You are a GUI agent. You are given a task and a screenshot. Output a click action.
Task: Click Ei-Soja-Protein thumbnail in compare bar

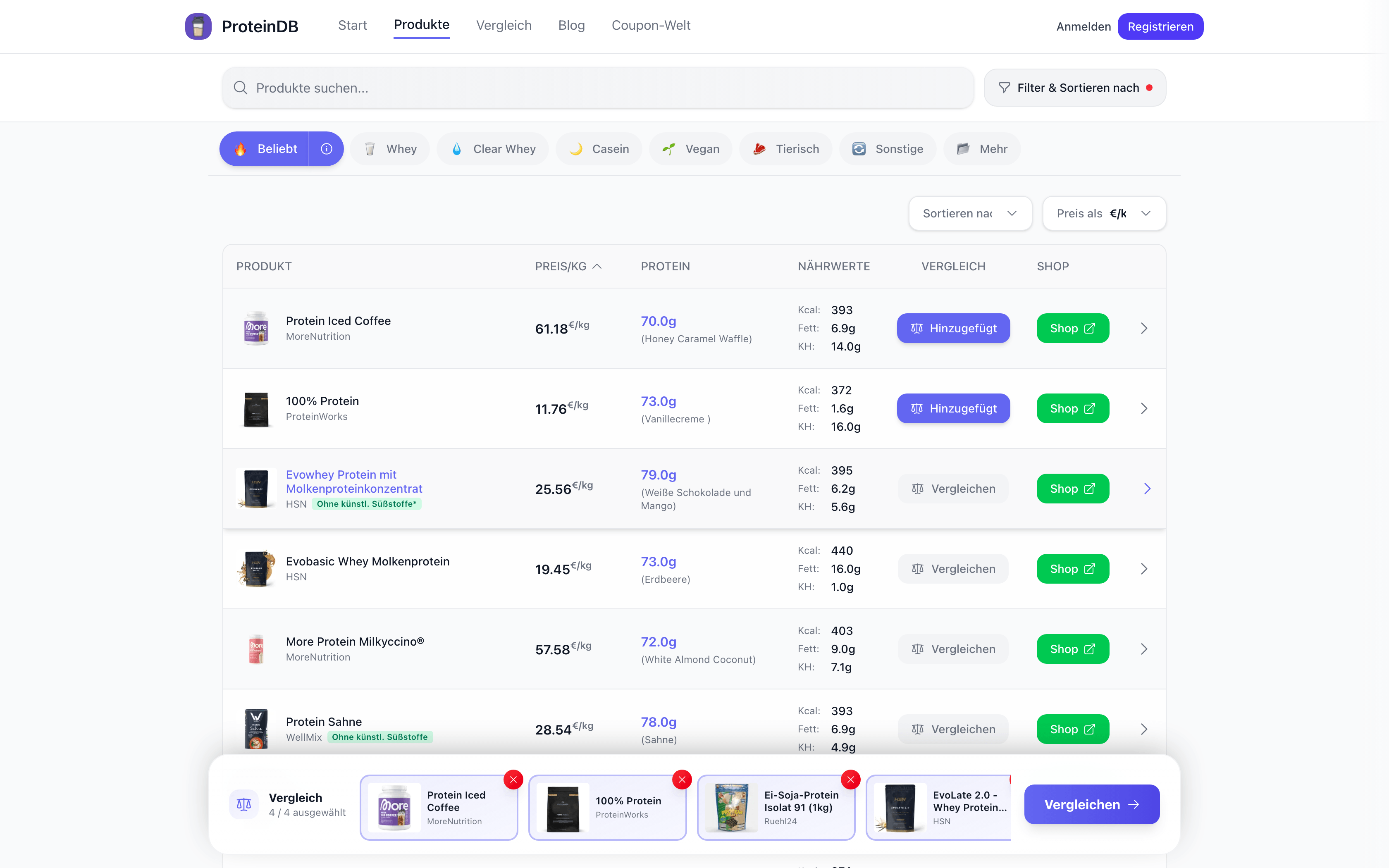731,808
